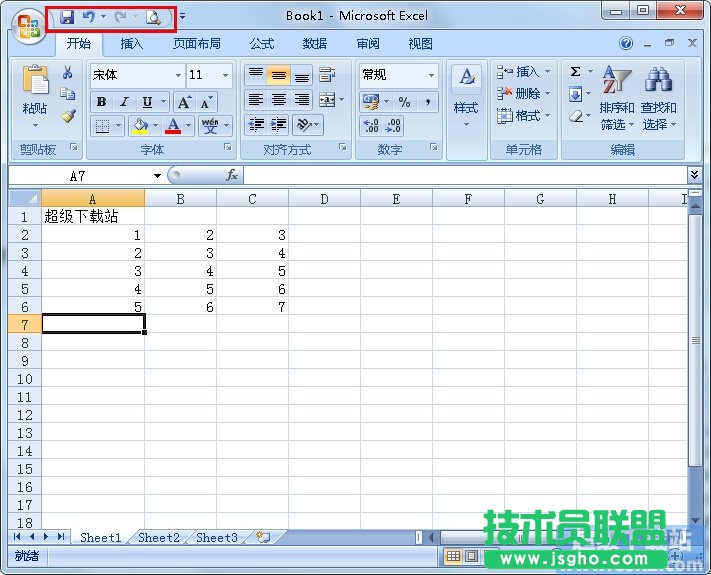The image size is (711, 575).
Task: Click the Save icon in Quick Access Toolbar
Action: [x=67, y=17]
